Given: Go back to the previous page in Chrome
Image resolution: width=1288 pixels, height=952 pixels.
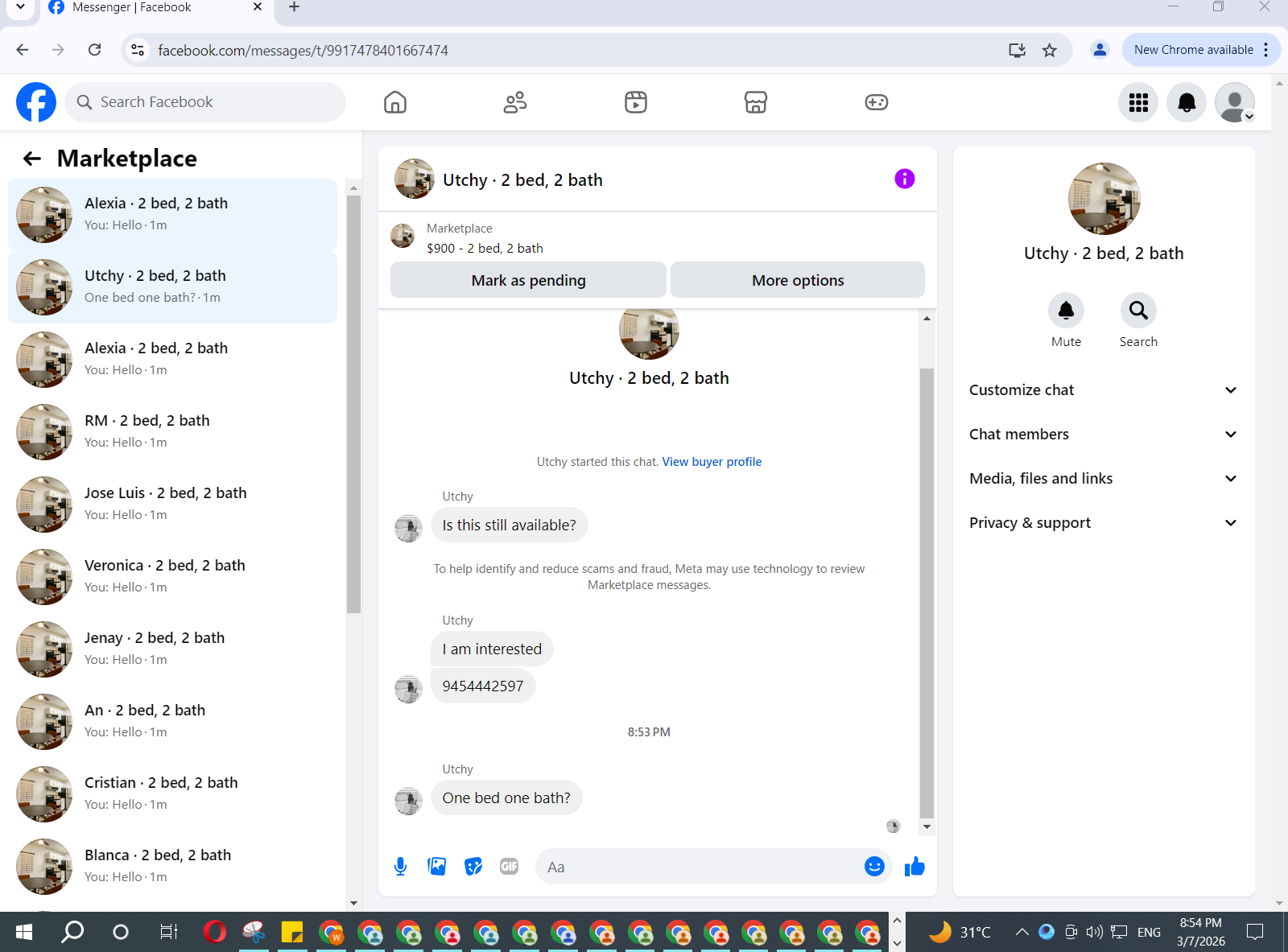Looking at the screenshot, I should [x=23, y=50].
